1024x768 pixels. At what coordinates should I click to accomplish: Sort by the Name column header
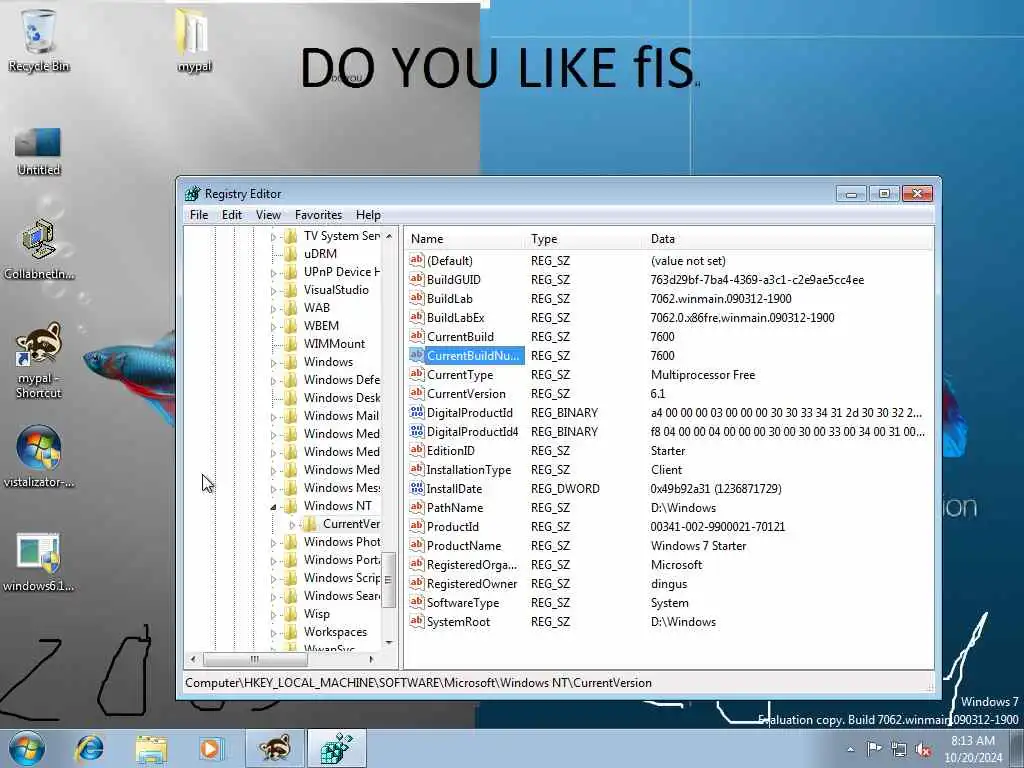(464, 238)
